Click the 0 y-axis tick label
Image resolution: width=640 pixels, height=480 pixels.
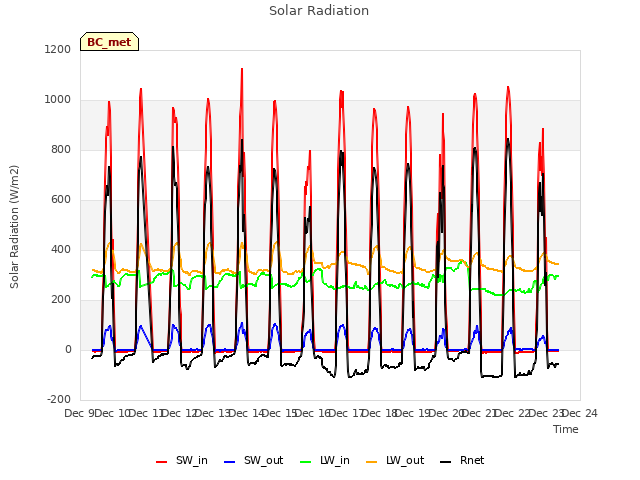pyautogui.click(x=69, y=349)
